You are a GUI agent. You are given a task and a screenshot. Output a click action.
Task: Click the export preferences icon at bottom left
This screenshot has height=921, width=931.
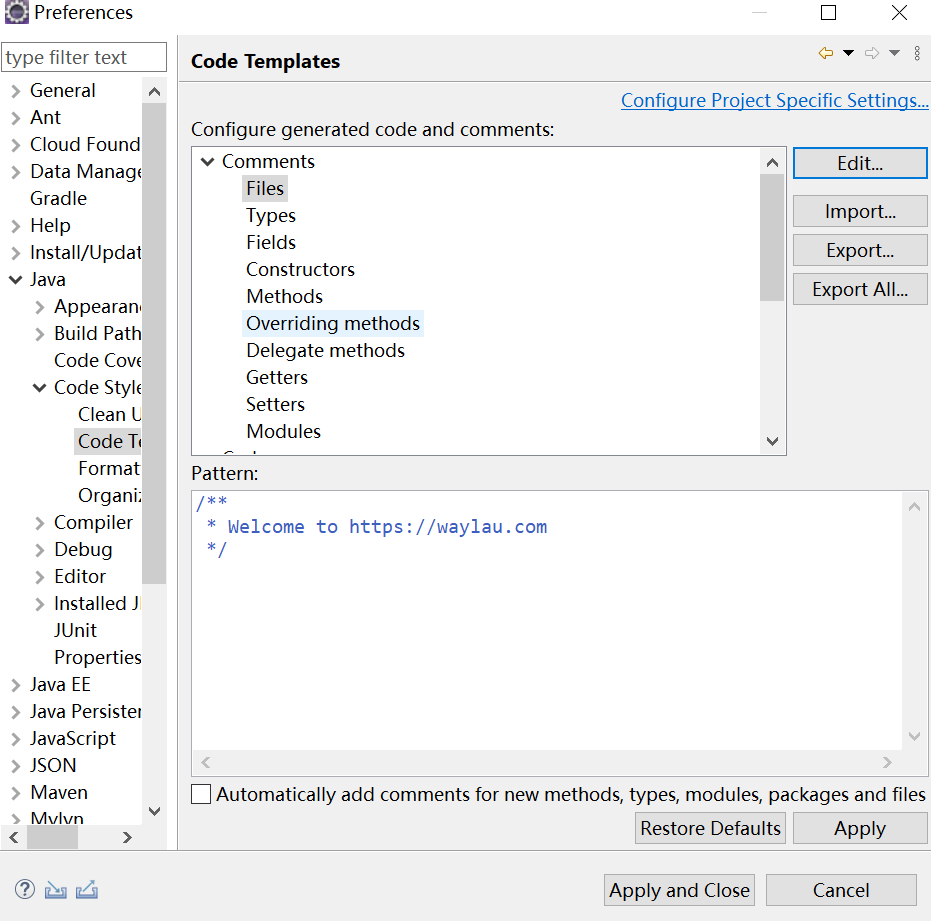[x=87, y=889]
